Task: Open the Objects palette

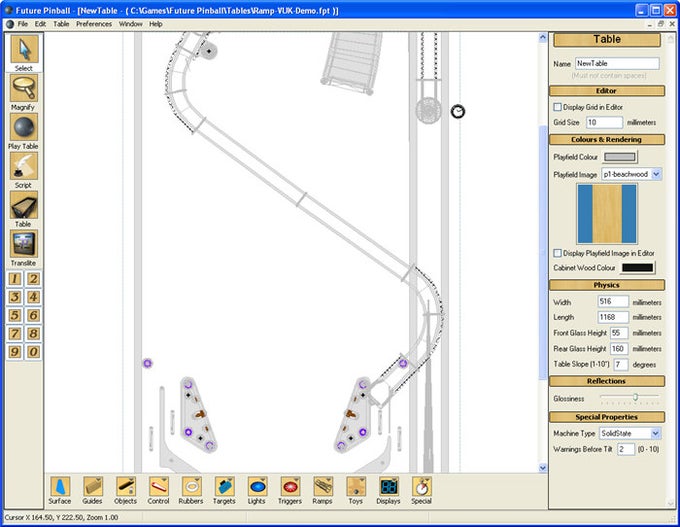Action: (126, 487)
